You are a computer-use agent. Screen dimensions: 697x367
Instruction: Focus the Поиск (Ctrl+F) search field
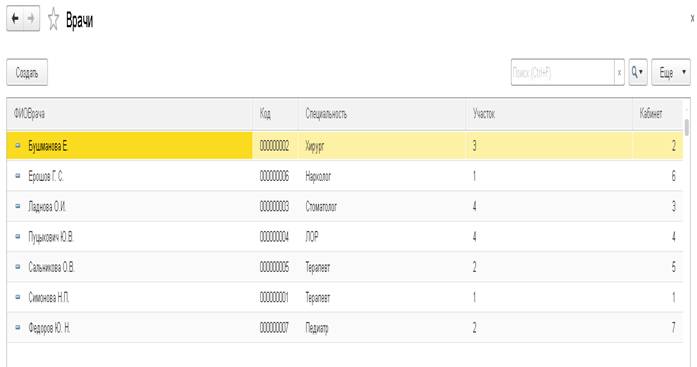coord(562,72)
